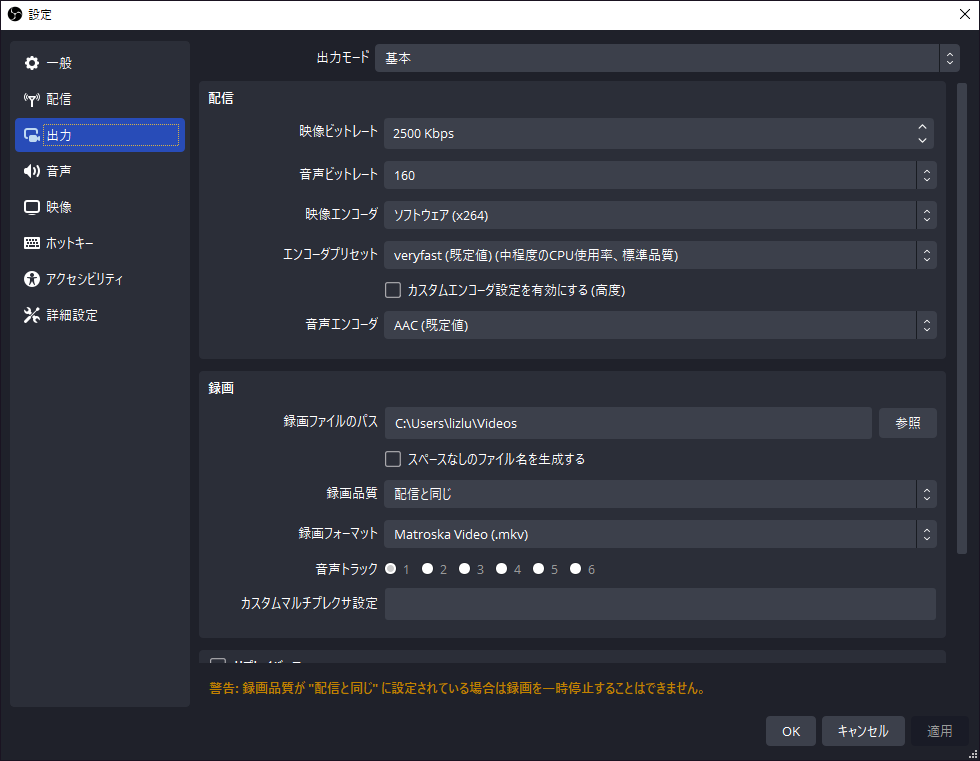Click the General gear icon in the sidebar
Image resolution: width=980 pixels, height=761 pixels.
(31, 63)
